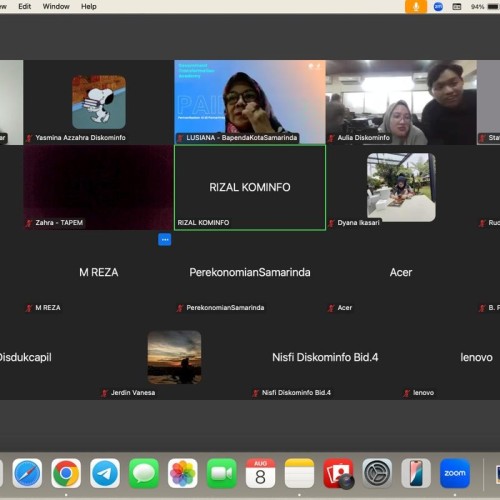Open Safari from the dock
Viewport: 500px width, 500px height.
pyautogui.click(x=27, y=473)
